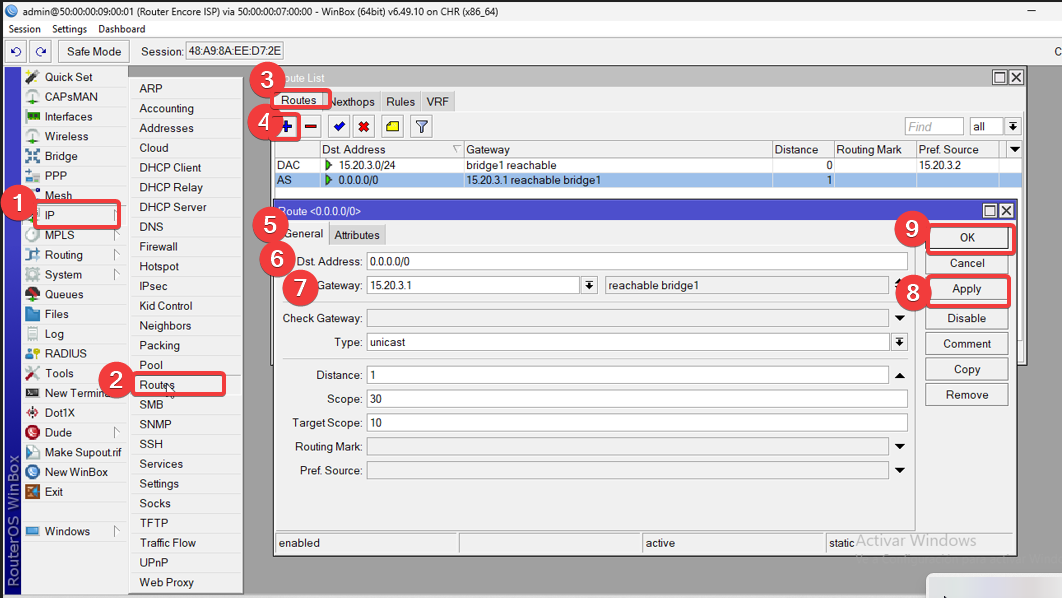
Task: Expand the Routing Mark field arrow
Action: coord(899,446)
